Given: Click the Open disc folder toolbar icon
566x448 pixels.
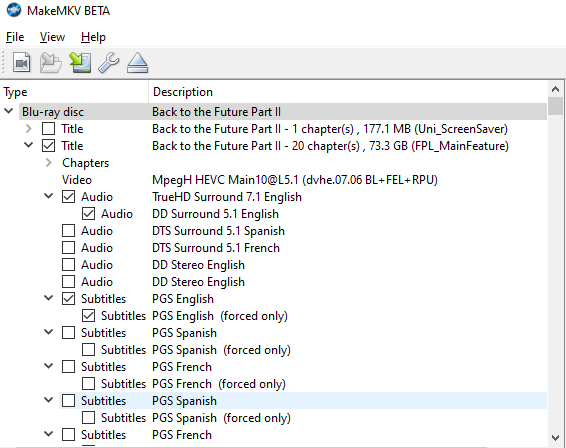Looking at the screenshot, I should coord(50,63).
